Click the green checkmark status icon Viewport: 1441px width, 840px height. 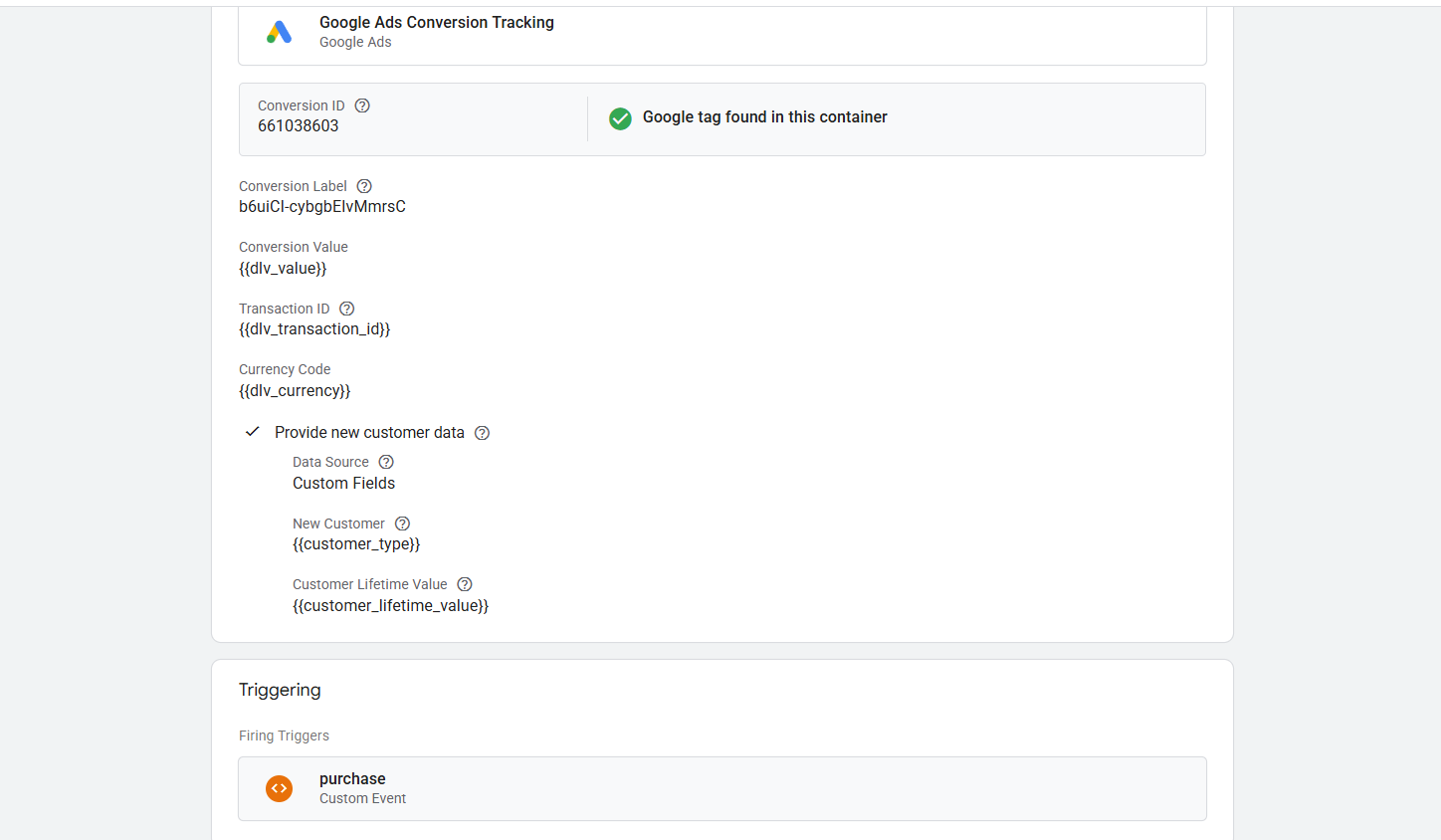point(620,118)
